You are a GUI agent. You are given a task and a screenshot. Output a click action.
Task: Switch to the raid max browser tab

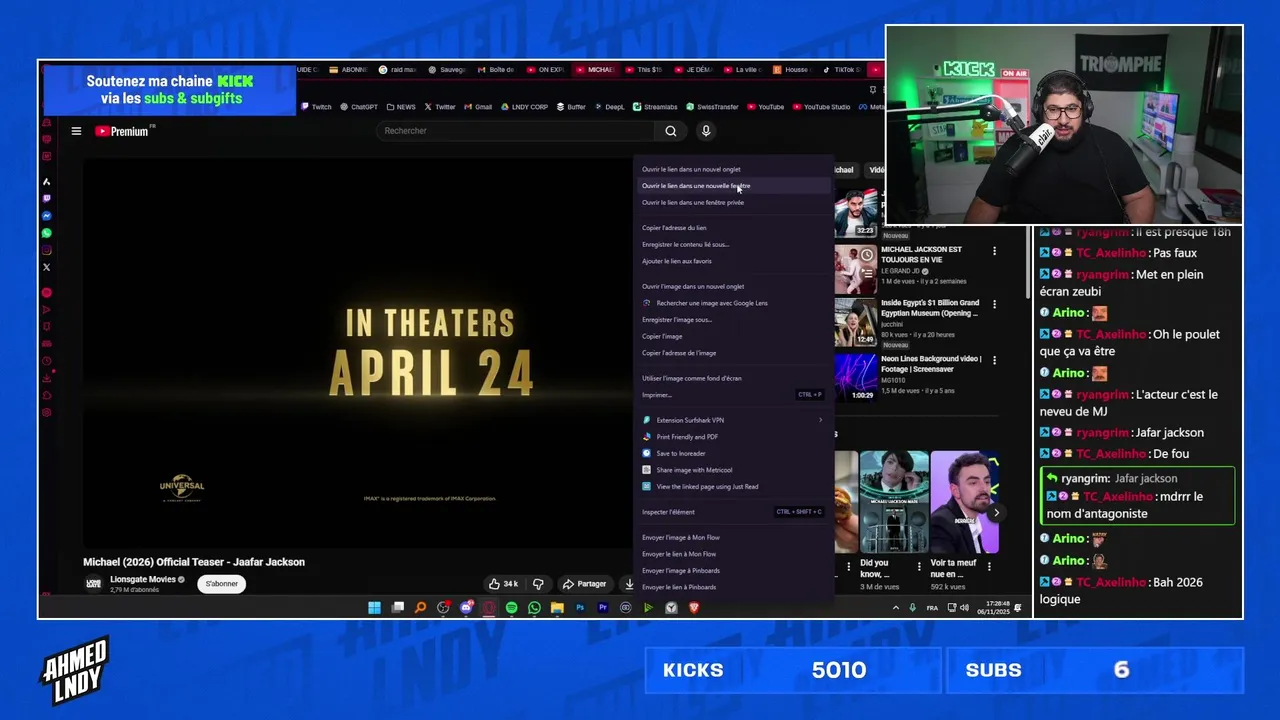tap(398, 70)
